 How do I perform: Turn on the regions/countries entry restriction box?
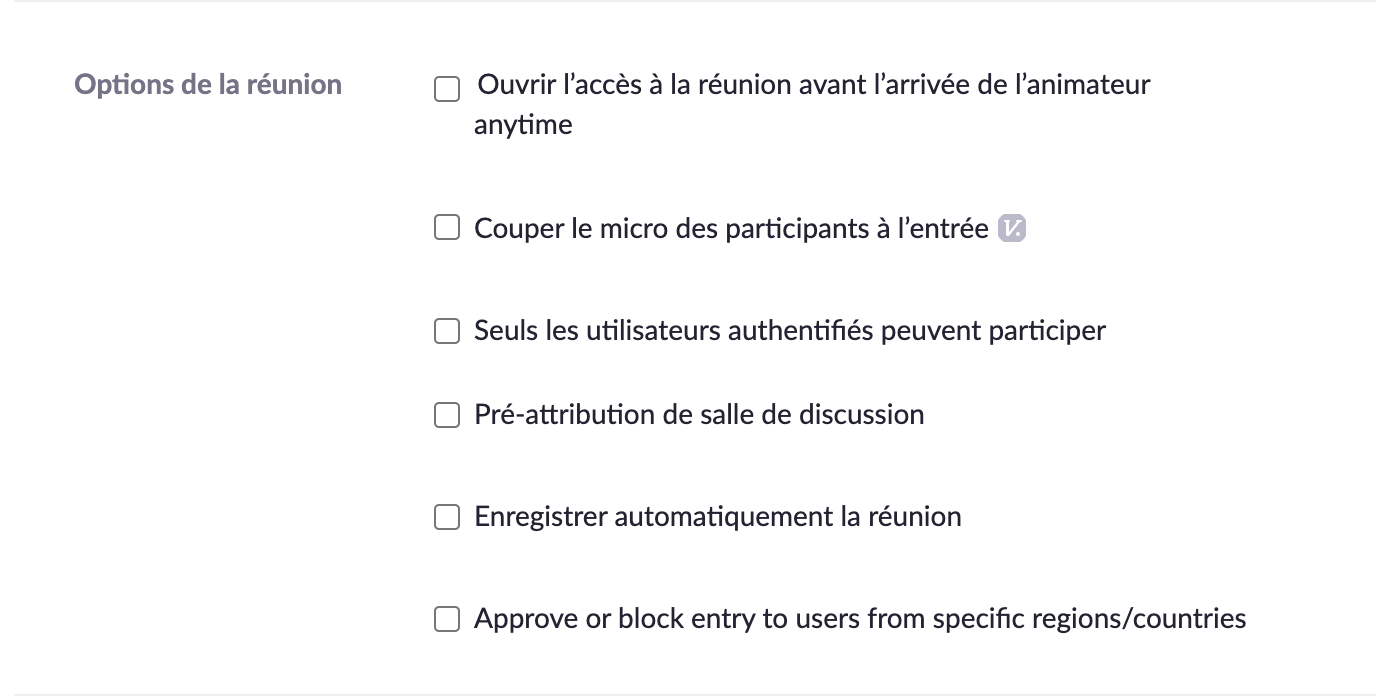point(446,619)
